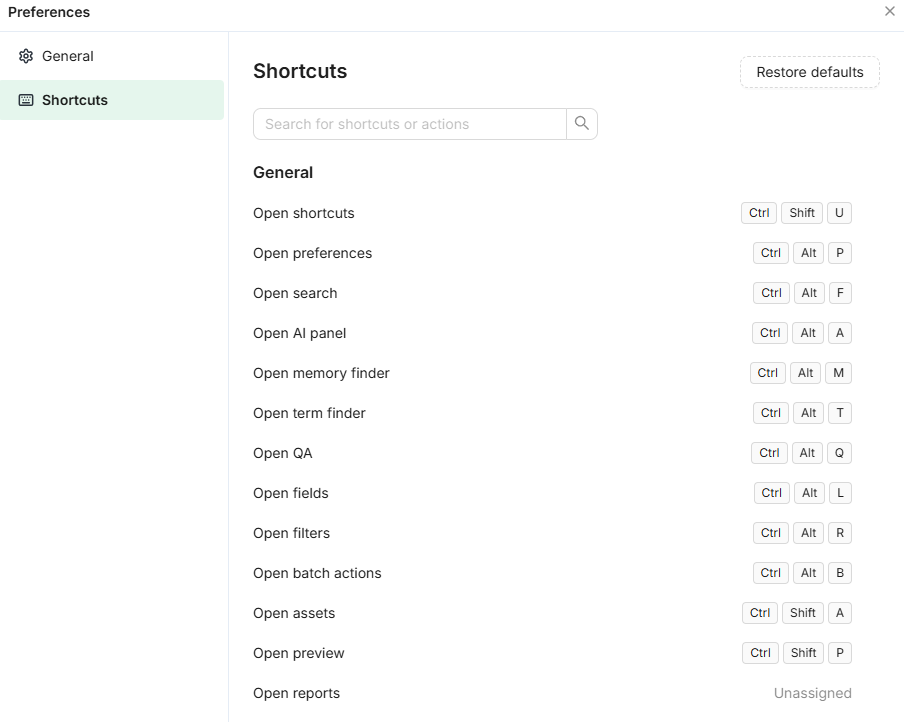This screenshot has height=722, width=904.
Task: Click the keyboard icon beside Shortcuts
Action: pos(26,100)
